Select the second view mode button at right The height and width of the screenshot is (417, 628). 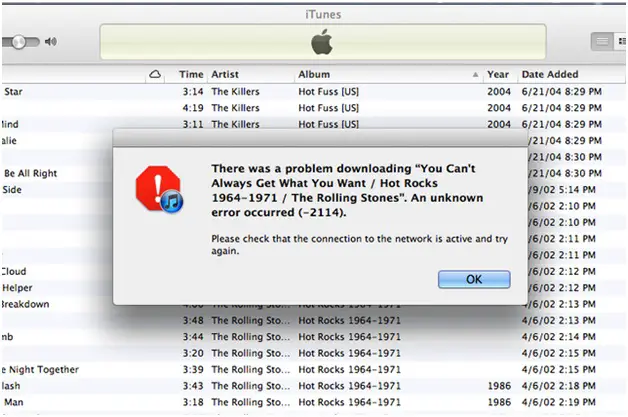click(620, 41)
